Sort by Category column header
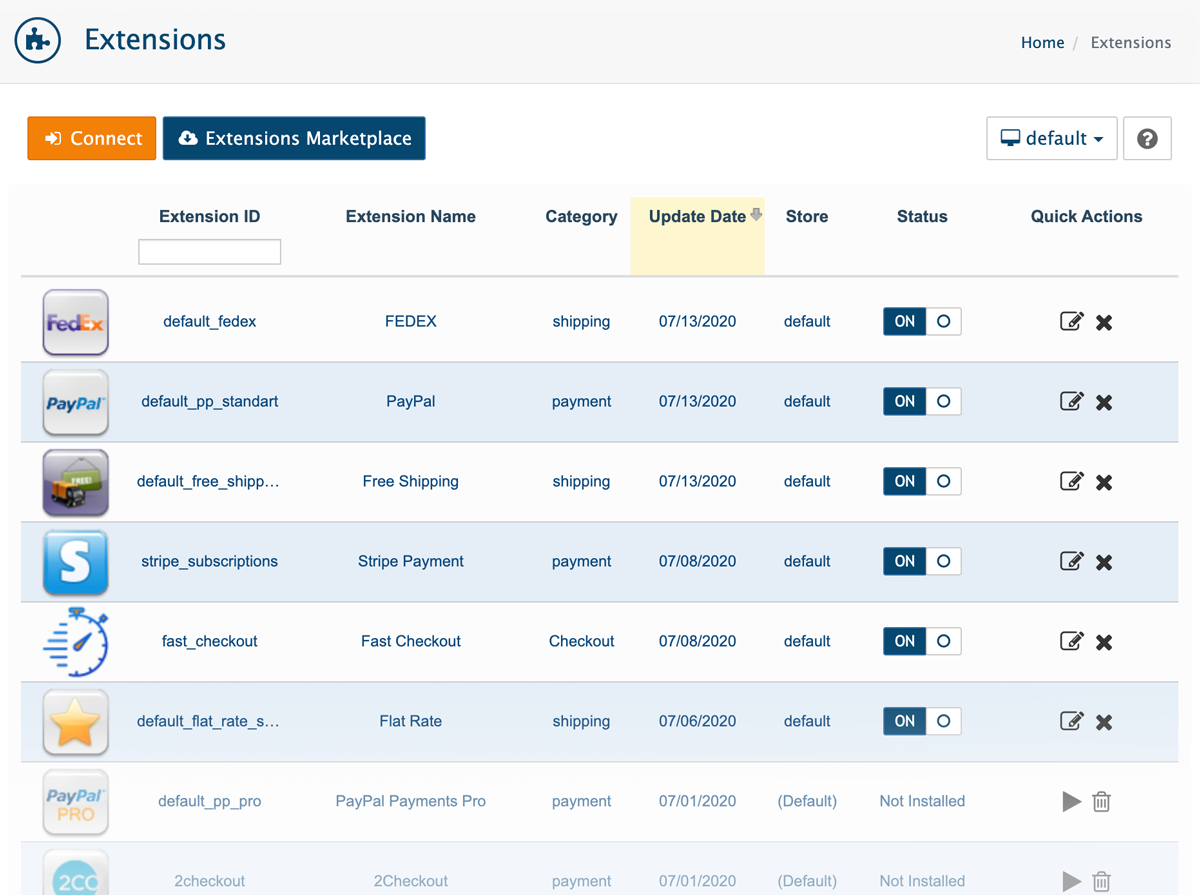This screenshot has width=1200, height=895. 581,216
